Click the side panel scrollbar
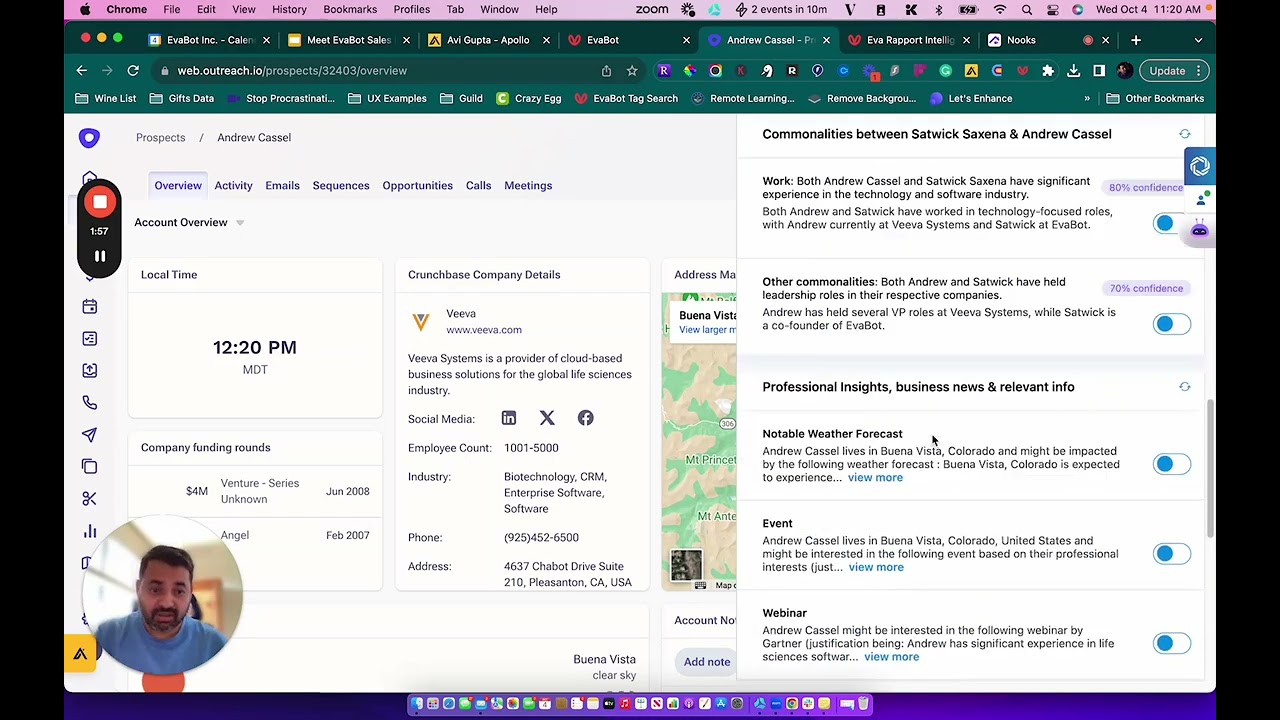1280x720 pixels. click(x=1210, y=468)
